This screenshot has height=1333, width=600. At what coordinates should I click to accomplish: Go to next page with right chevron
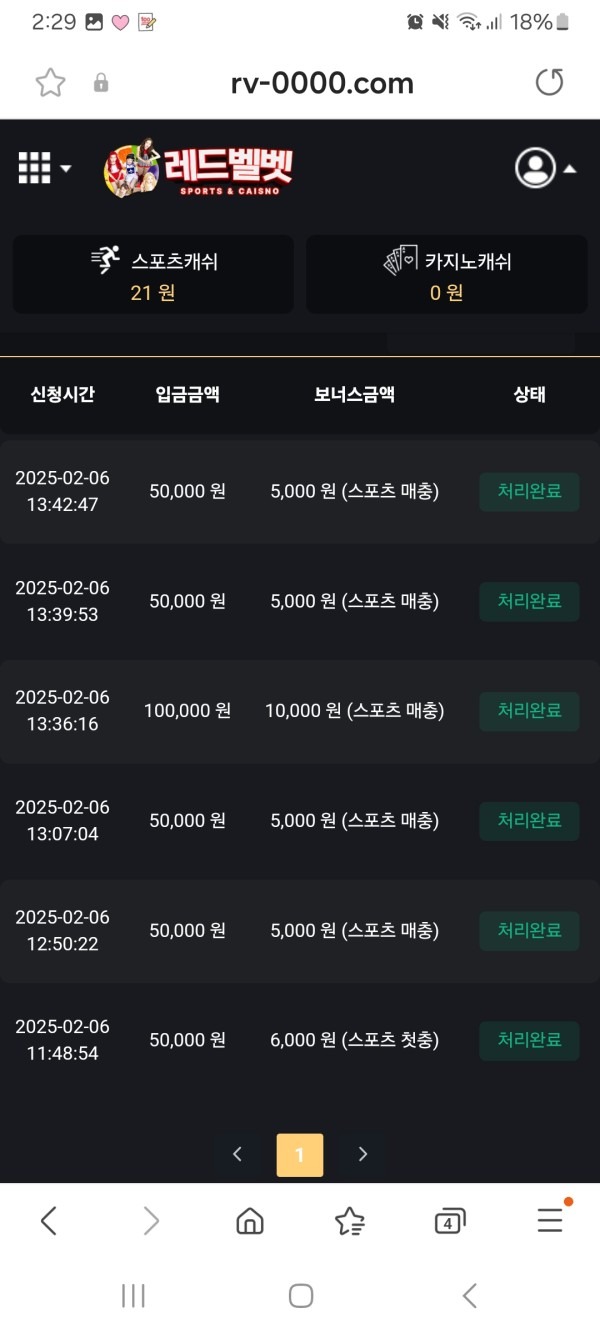click(362, 1154)
